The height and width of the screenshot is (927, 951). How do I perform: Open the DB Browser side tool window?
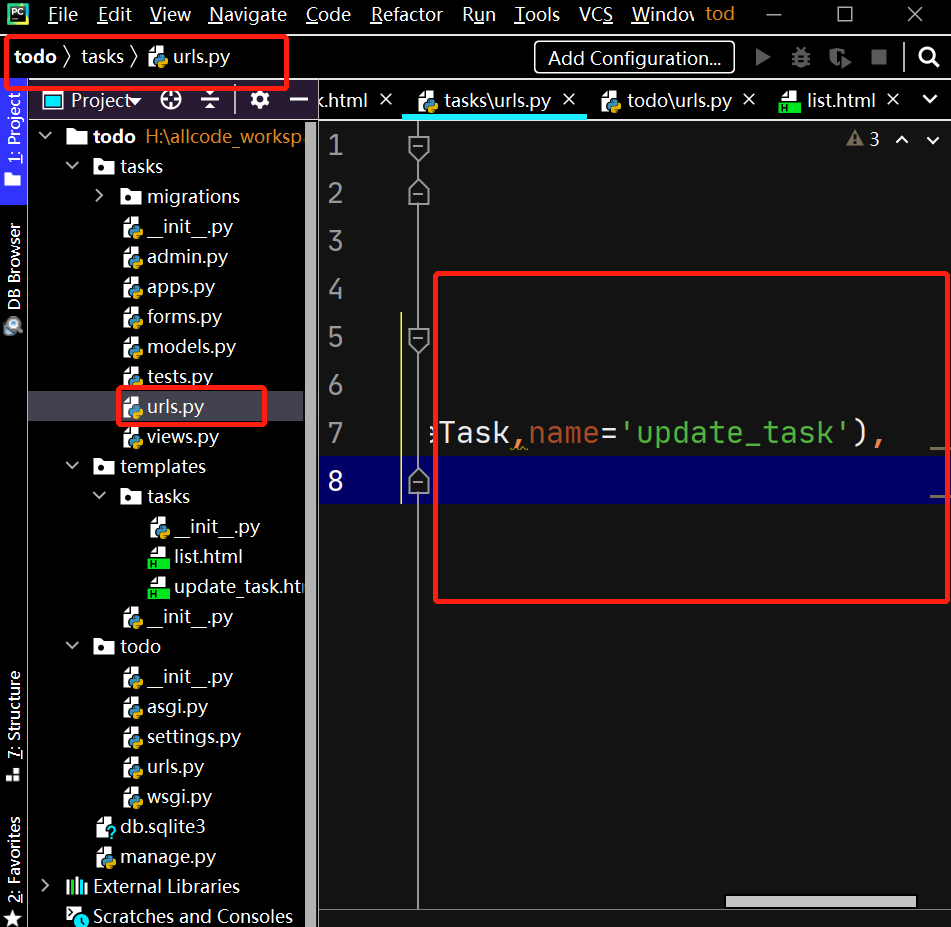tap(13, 278)
